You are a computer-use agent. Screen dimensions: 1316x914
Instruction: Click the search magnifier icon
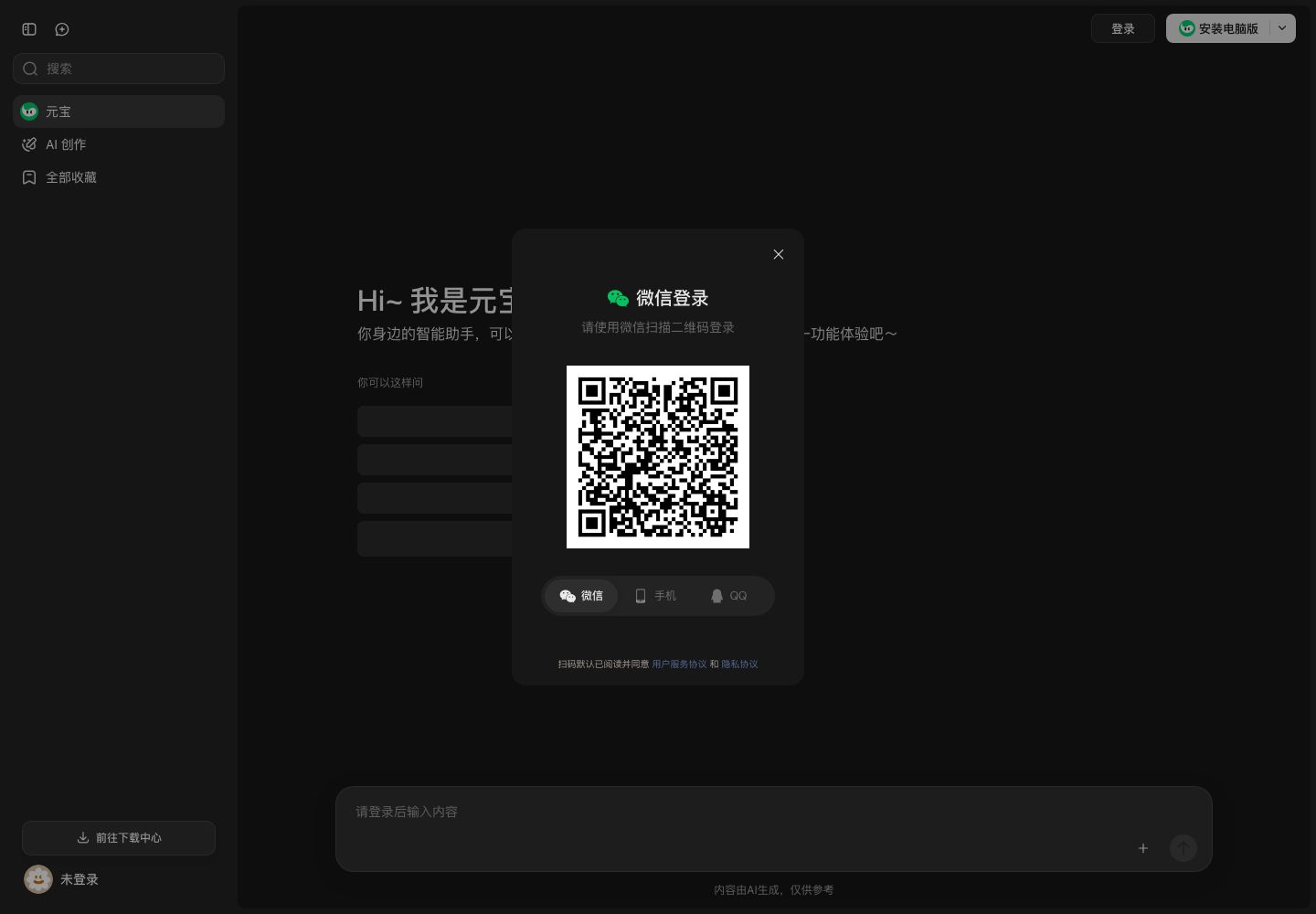30,69
